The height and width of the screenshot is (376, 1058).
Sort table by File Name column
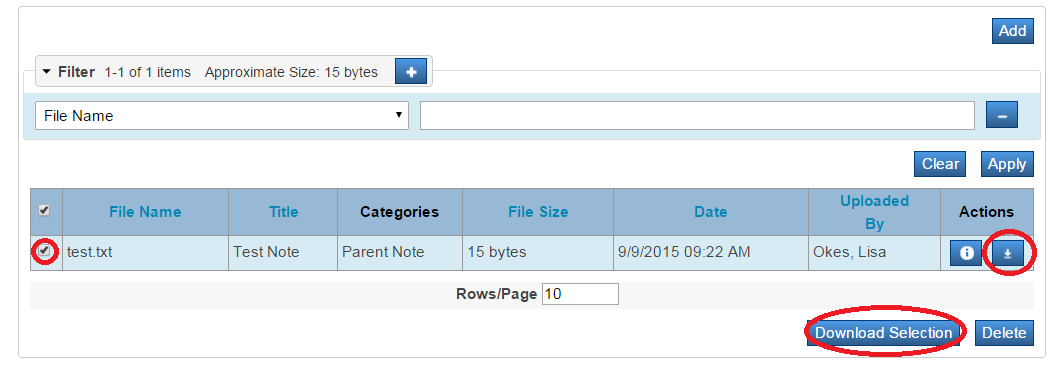145,212
